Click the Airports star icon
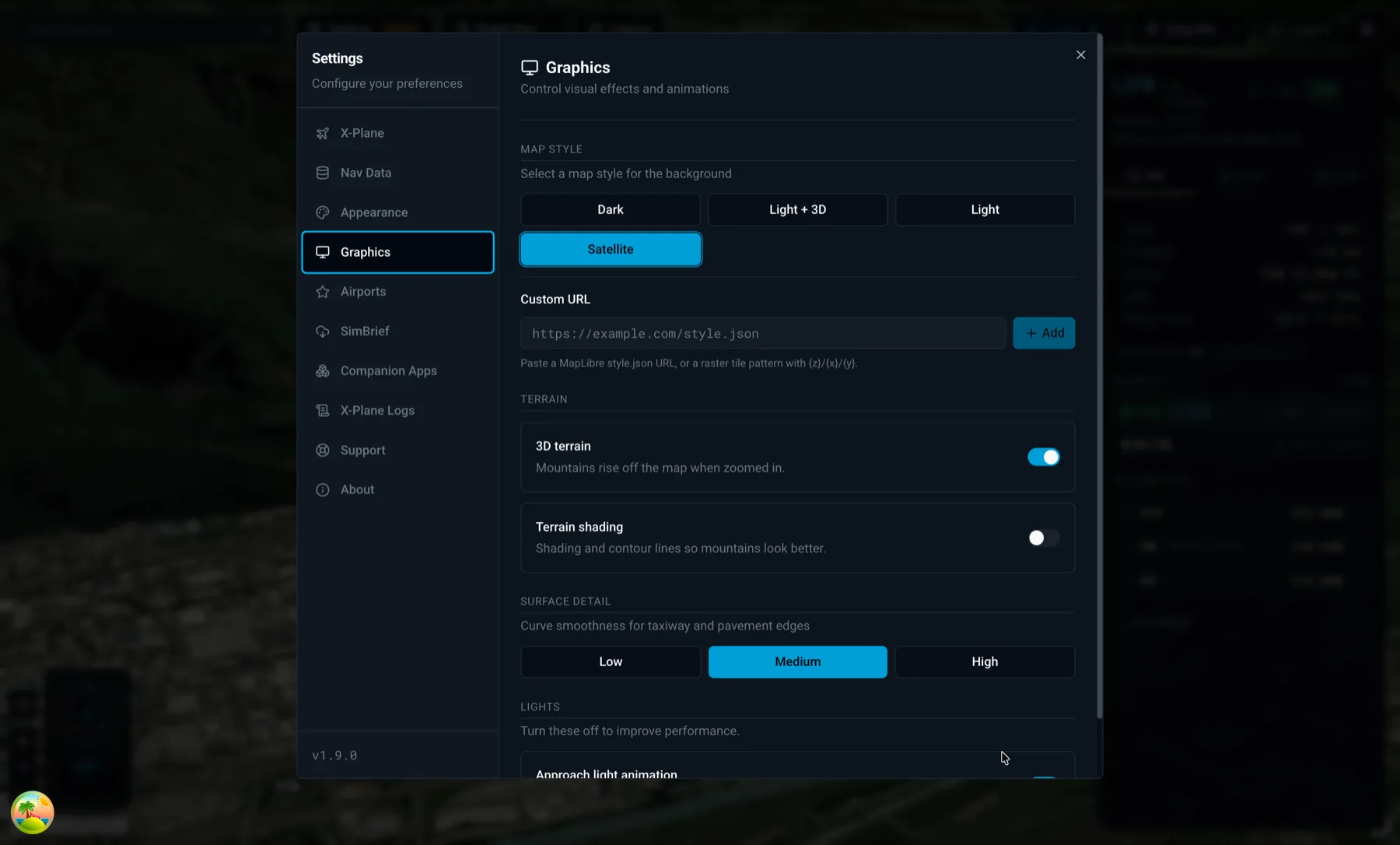This screenshot has height=845, width=1400. [x=322, y=292]
